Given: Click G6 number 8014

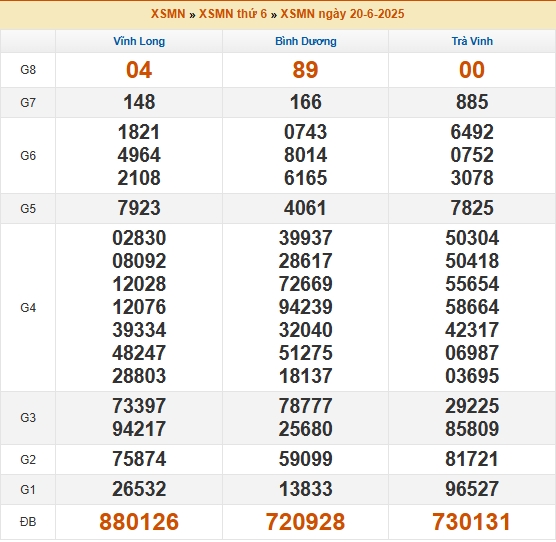Looking at the screenshot, I should pos(305,155).
